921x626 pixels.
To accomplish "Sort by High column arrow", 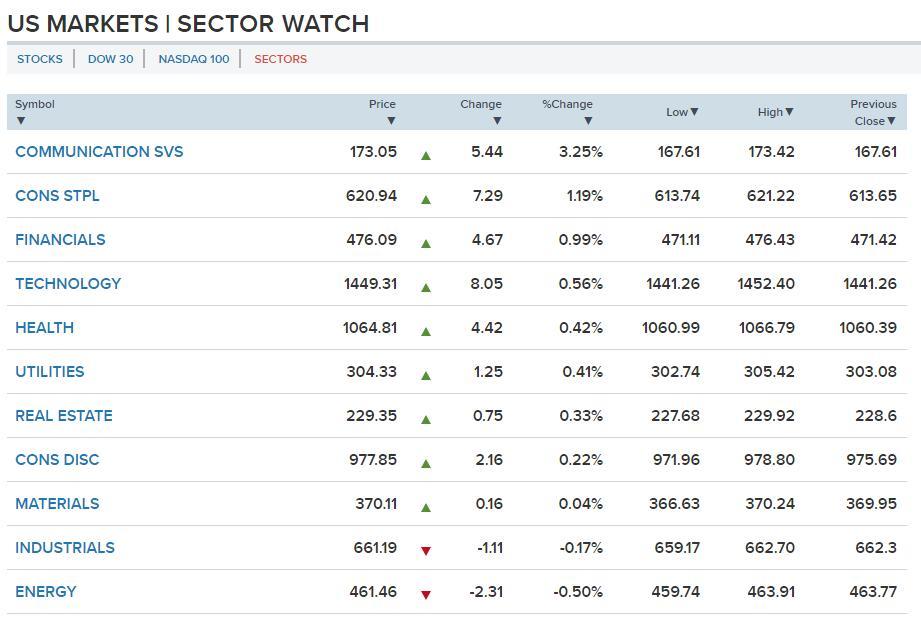I will [789, 112].
